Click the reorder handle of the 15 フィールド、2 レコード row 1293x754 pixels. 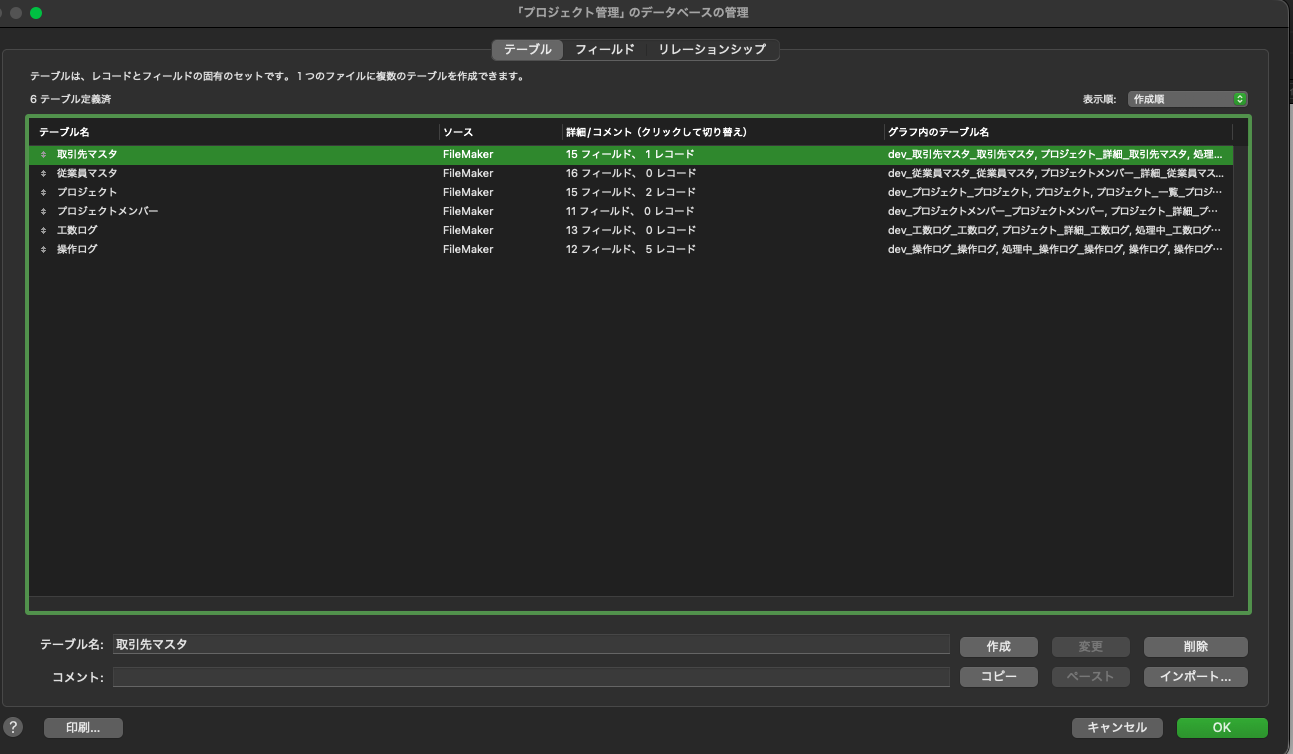(43, 193)
